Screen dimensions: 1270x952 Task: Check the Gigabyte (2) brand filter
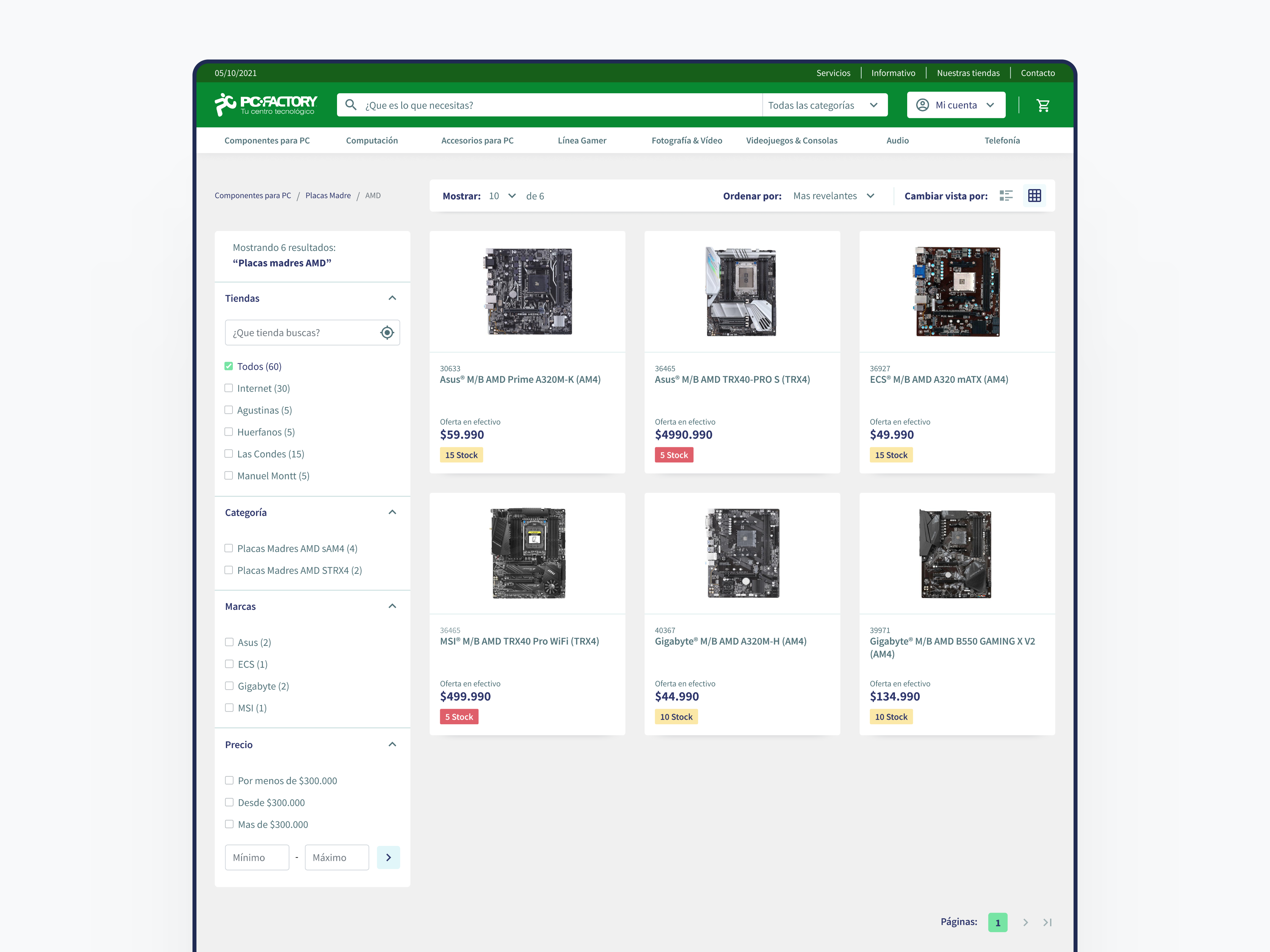tap(229, 686)
